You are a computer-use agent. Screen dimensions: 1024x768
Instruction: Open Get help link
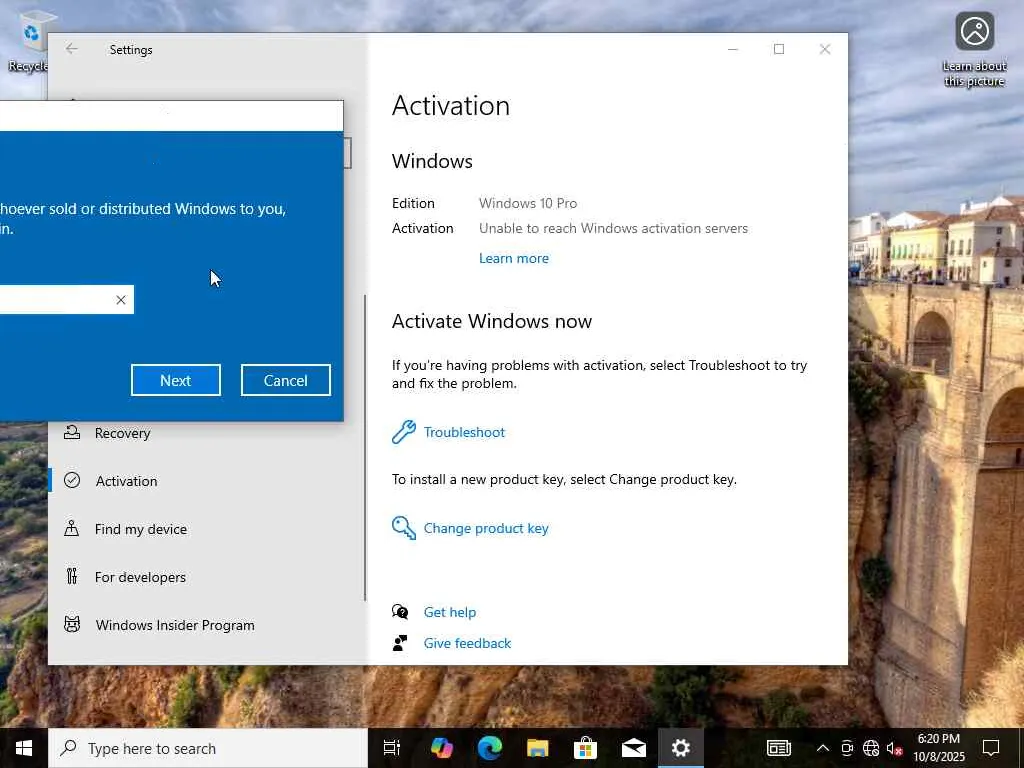[449, 612]
